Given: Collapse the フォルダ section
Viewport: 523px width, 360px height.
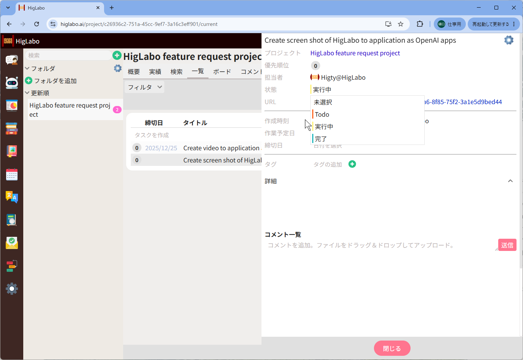Looking at the screenshot, I should point(27,68).
